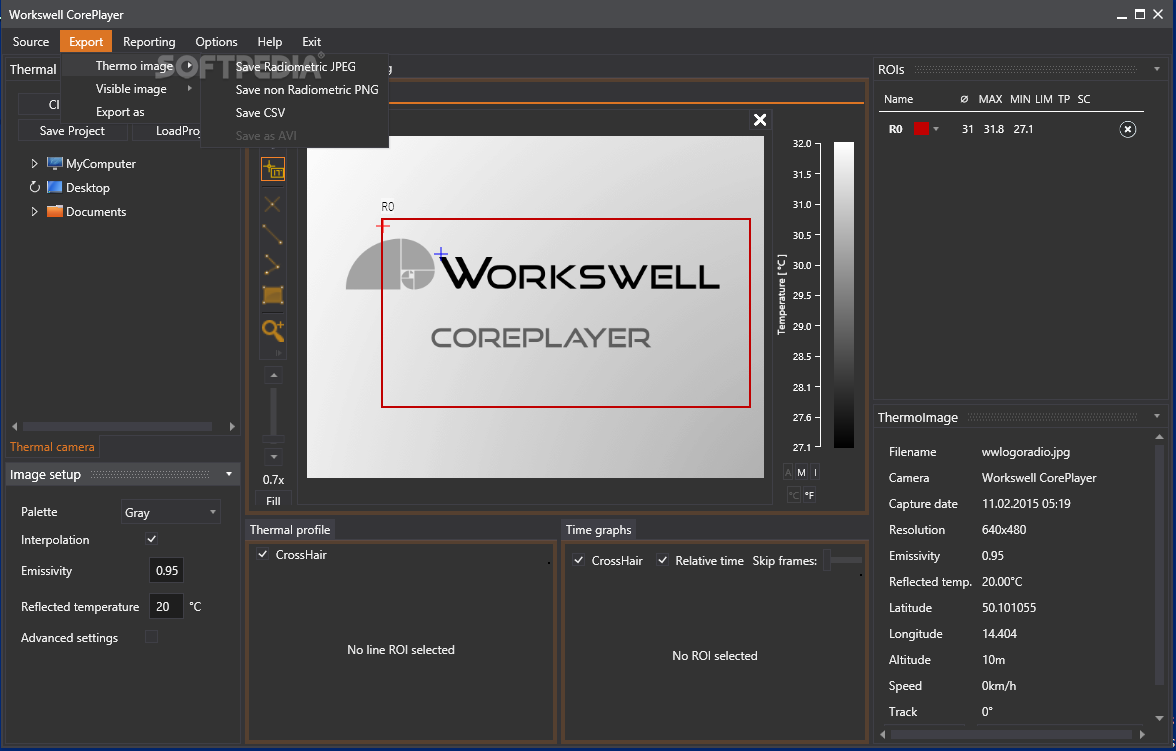Toggle the Relative time checkbox

pos(662,560)
